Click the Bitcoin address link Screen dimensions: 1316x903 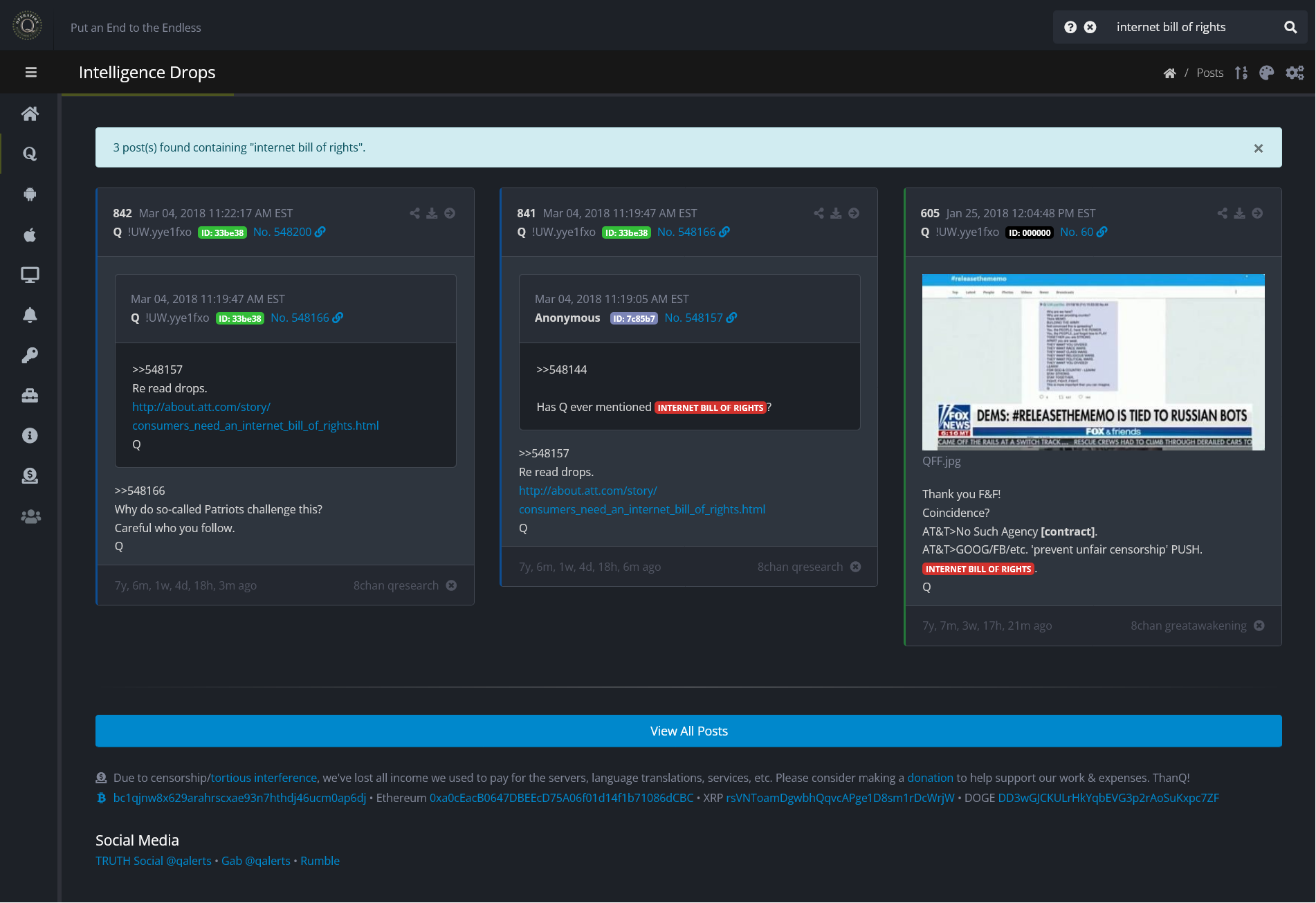[x=239, y=798]
